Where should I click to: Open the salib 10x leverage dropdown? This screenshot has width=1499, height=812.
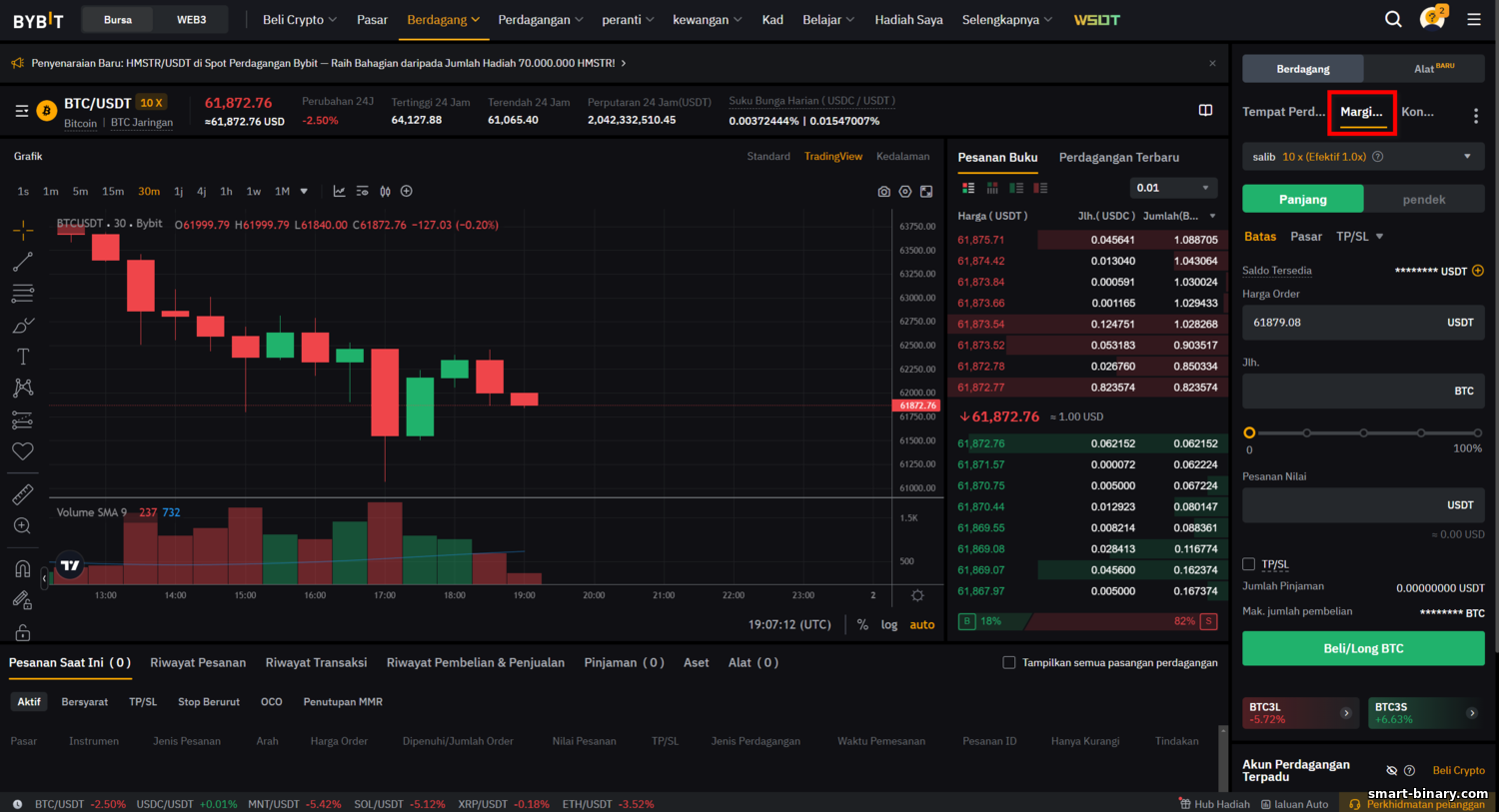click(x=1363, y=157)
